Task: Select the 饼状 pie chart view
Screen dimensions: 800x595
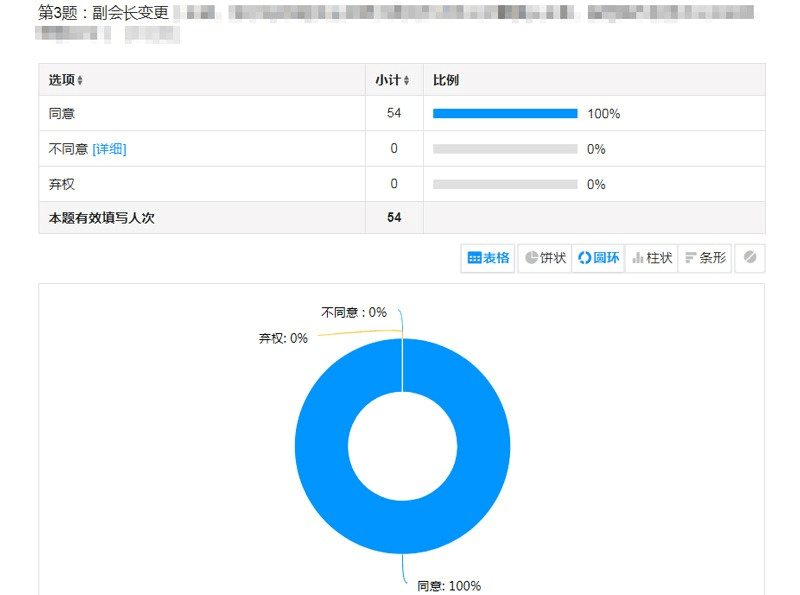Action: (545, 258)
